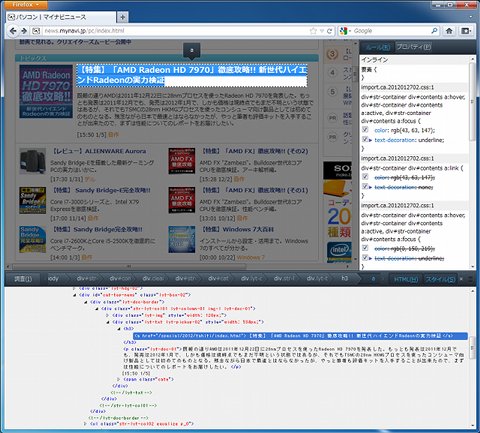
Task: Collapse the div id="cat-top-news" node
Action: (x=75, y=295)
